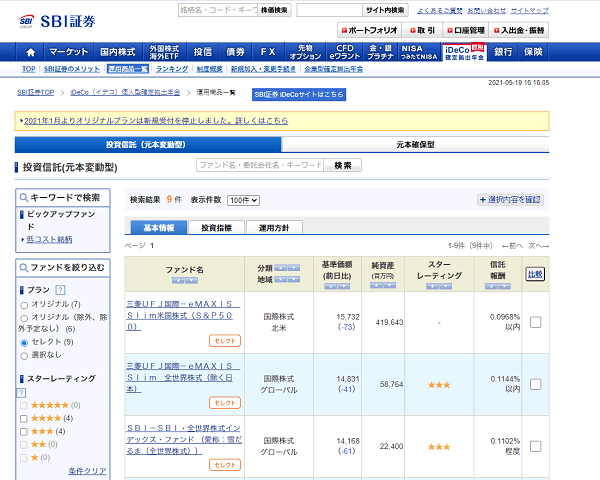This screenshot has width=600, height=480.
Task: Select オリジナル (7) plan radio
Action: (x=24, y=305)
